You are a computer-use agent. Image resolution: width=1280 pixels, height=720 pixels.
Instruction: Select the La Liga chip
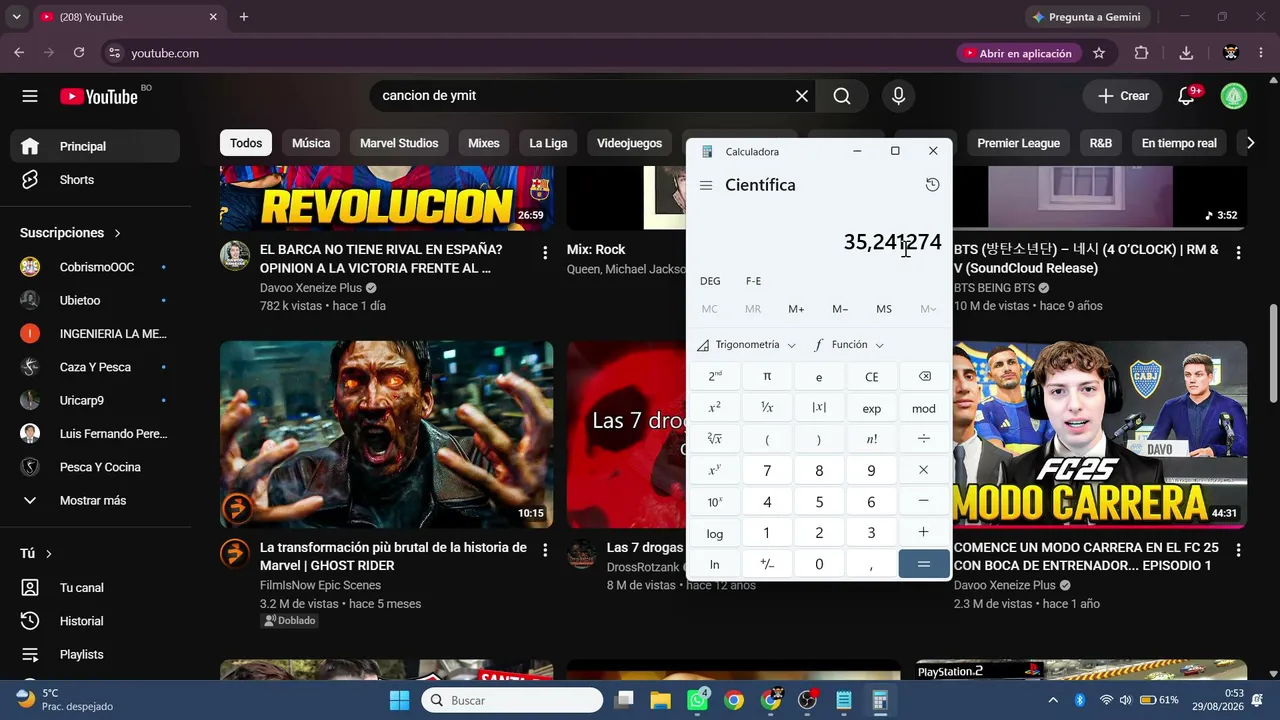click(x=548, y=143)
